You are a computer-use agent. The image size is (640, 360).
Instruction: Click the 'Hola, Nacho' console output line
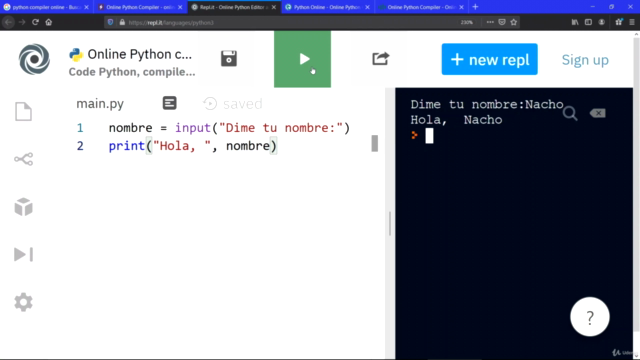(456, 120)
